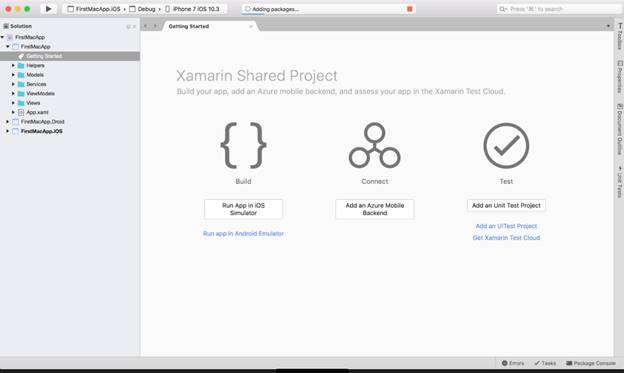Click the Xamarin Shared Project heading
Image resolution: width=624 pixels, height=373 pixels.
pyautogui.click(x=257, y=76)
